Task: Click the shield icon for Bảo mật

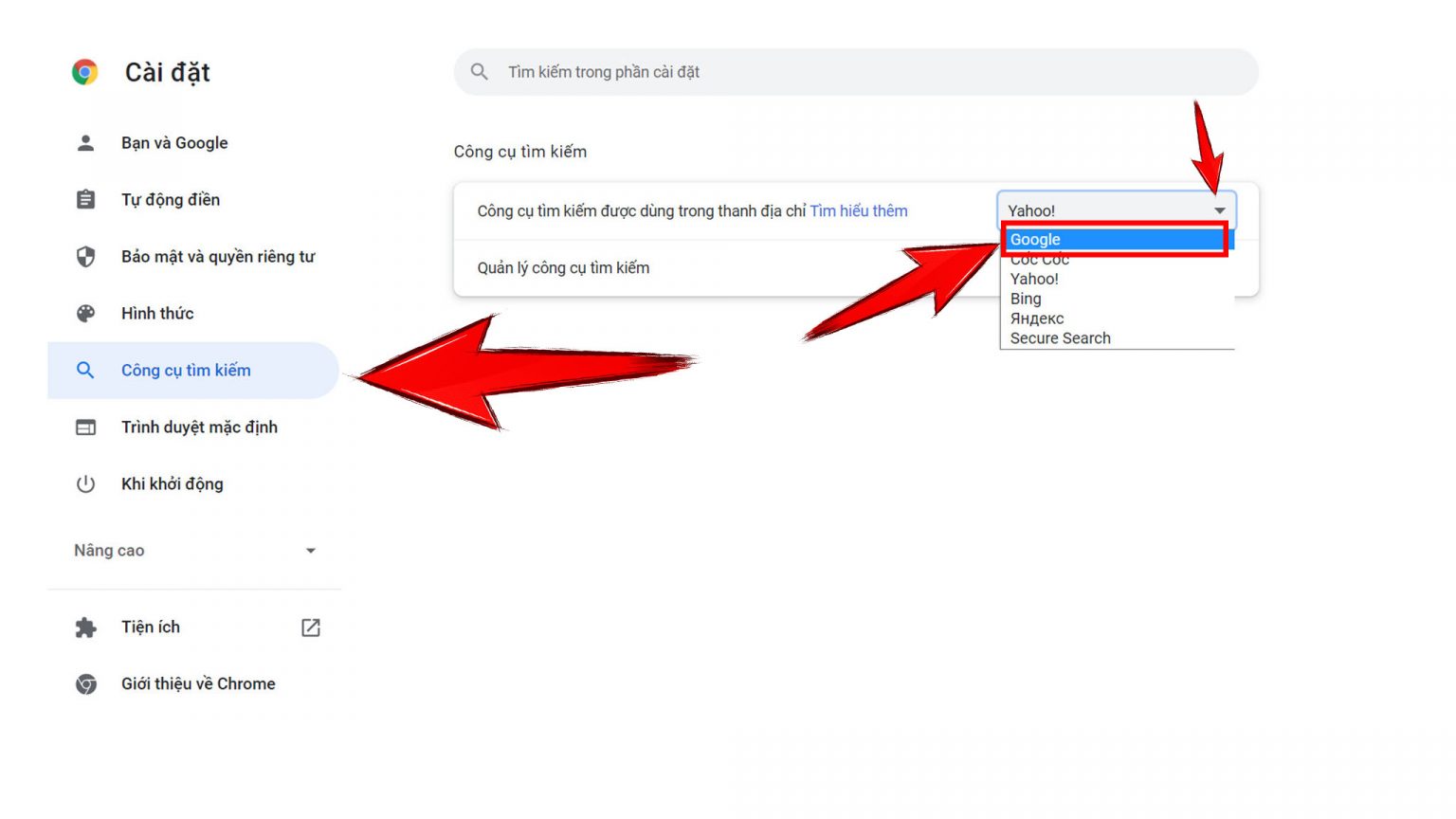Action: [85, 257]
